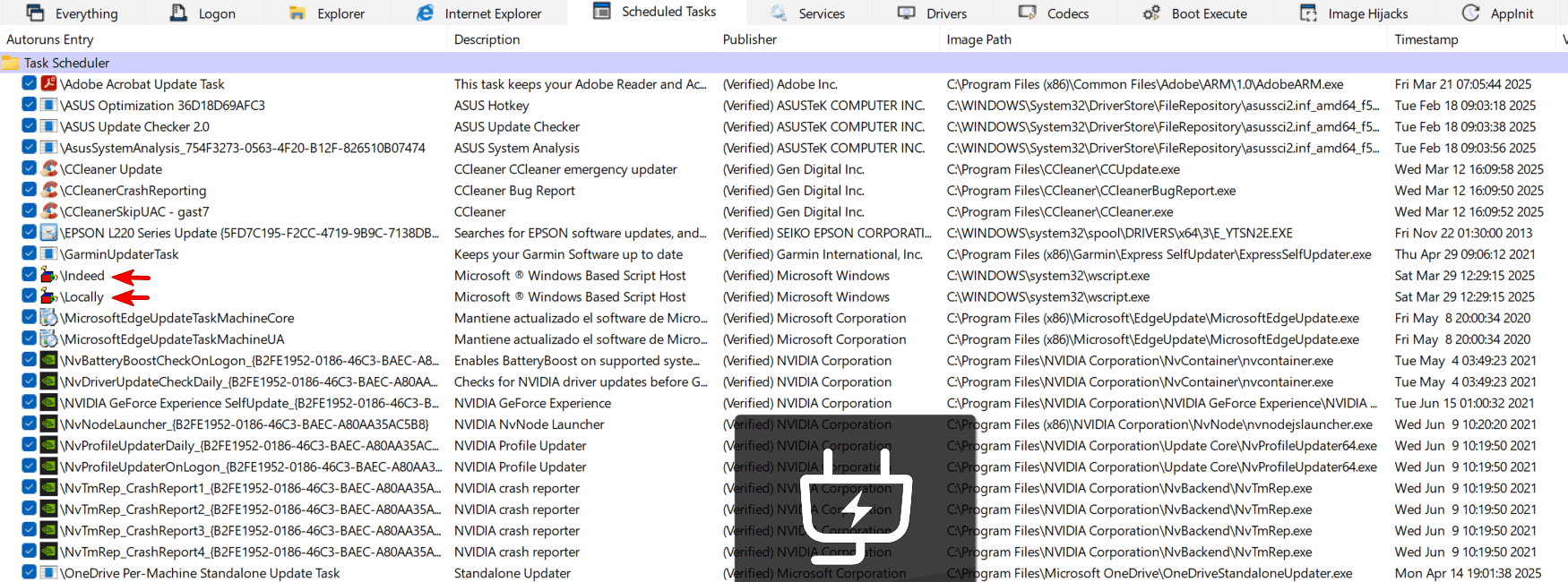Image resolution: width=1568 pixels, height=582 pixels.
Task: Sort by the Timestamp column header
Action: tap(1473, 39)
